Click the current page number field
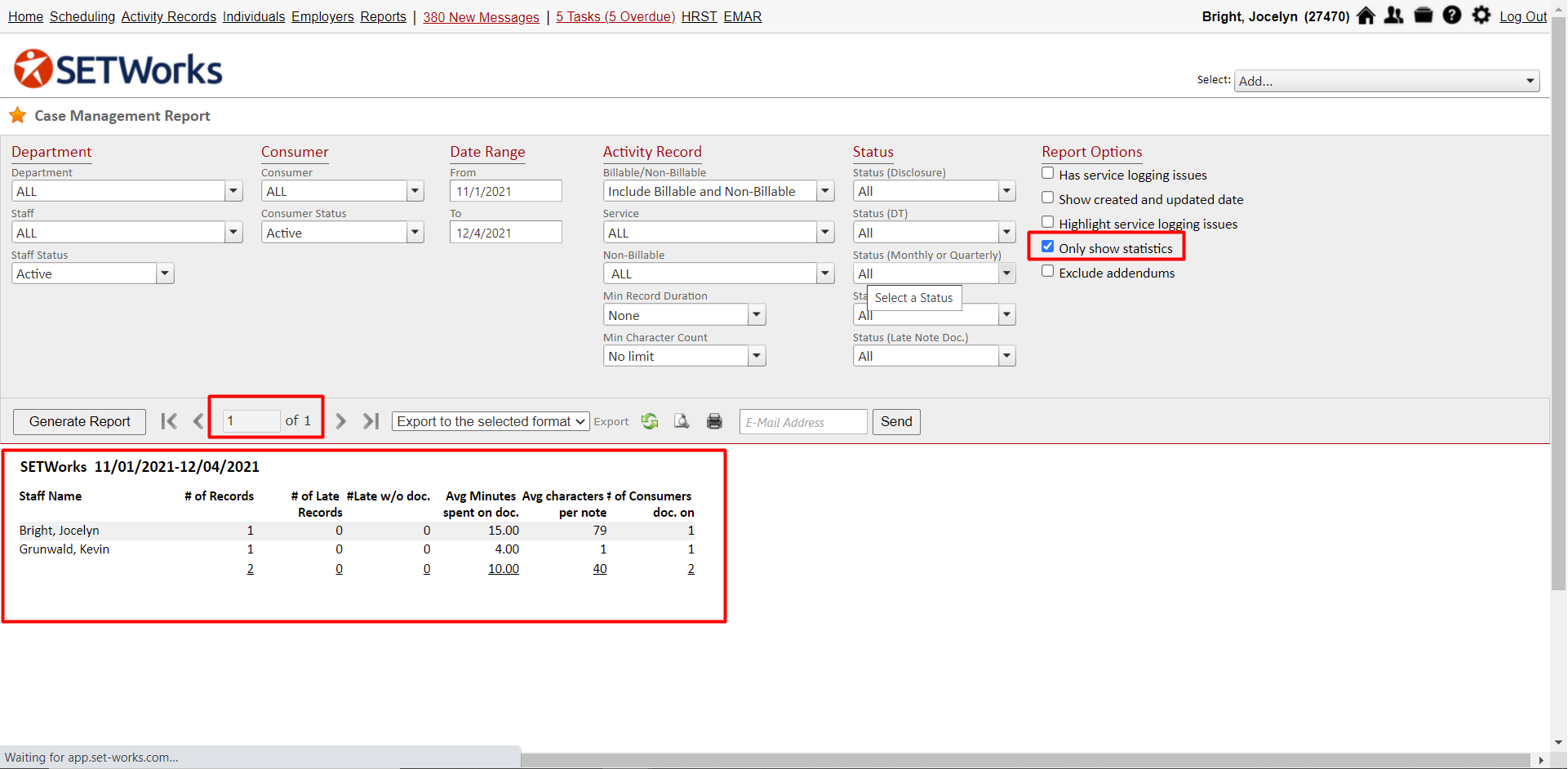The image size is (1568, 769). click(x=251, y=420)
